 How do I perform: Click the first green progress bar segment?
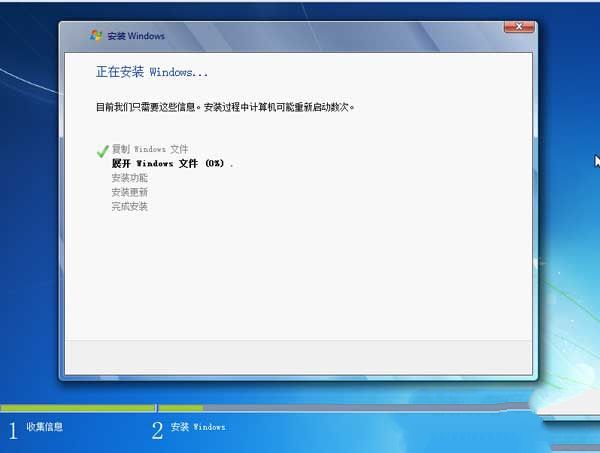click(x=78, y=408)
